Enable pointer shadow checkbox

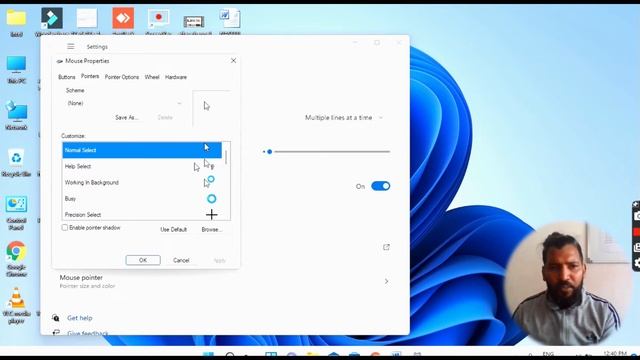click(64, 227)
